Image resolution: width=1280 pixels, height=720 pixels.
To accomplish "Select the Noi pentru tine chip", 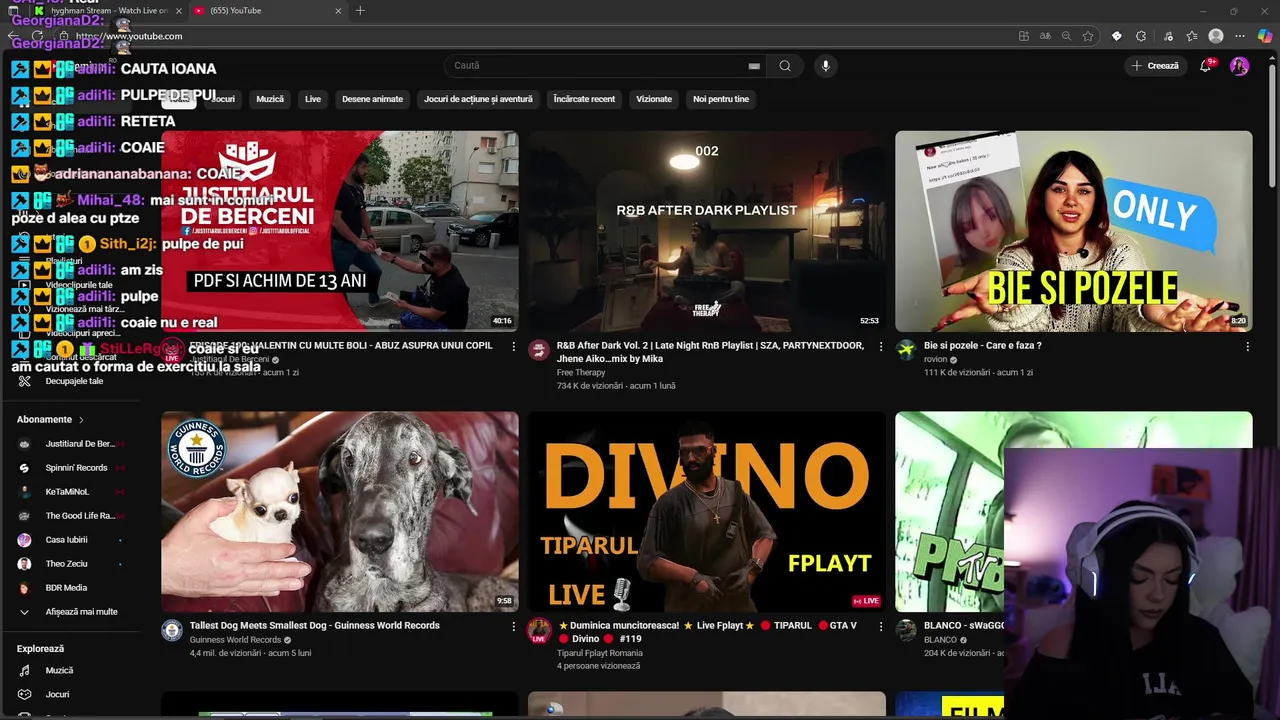I will point(721,99).
